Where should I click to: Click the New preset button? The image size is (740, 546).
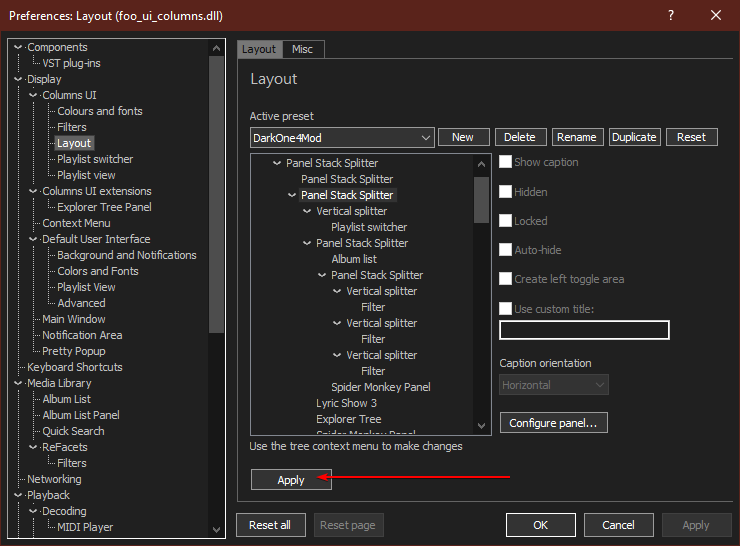tap(463, 137)
